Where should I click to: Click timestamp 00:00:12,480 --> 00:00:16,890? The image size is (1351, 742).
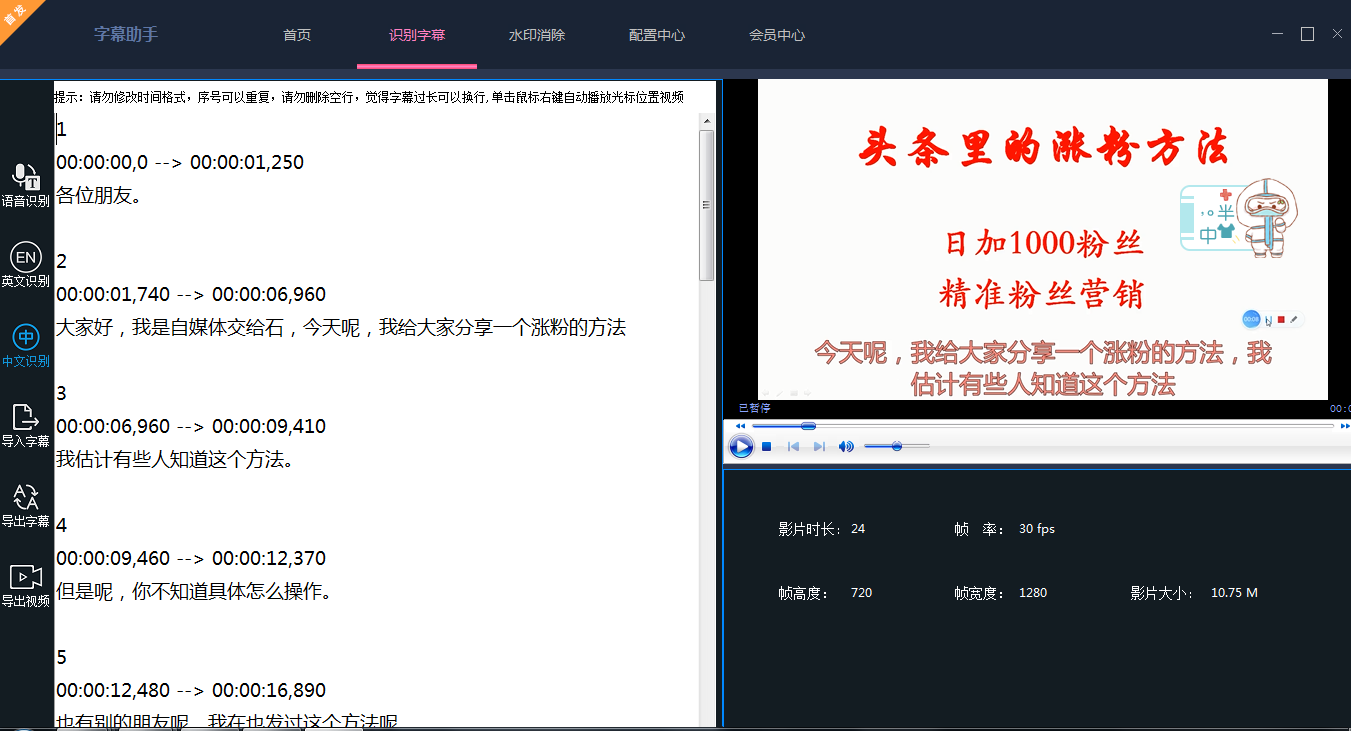coord(191,691)
